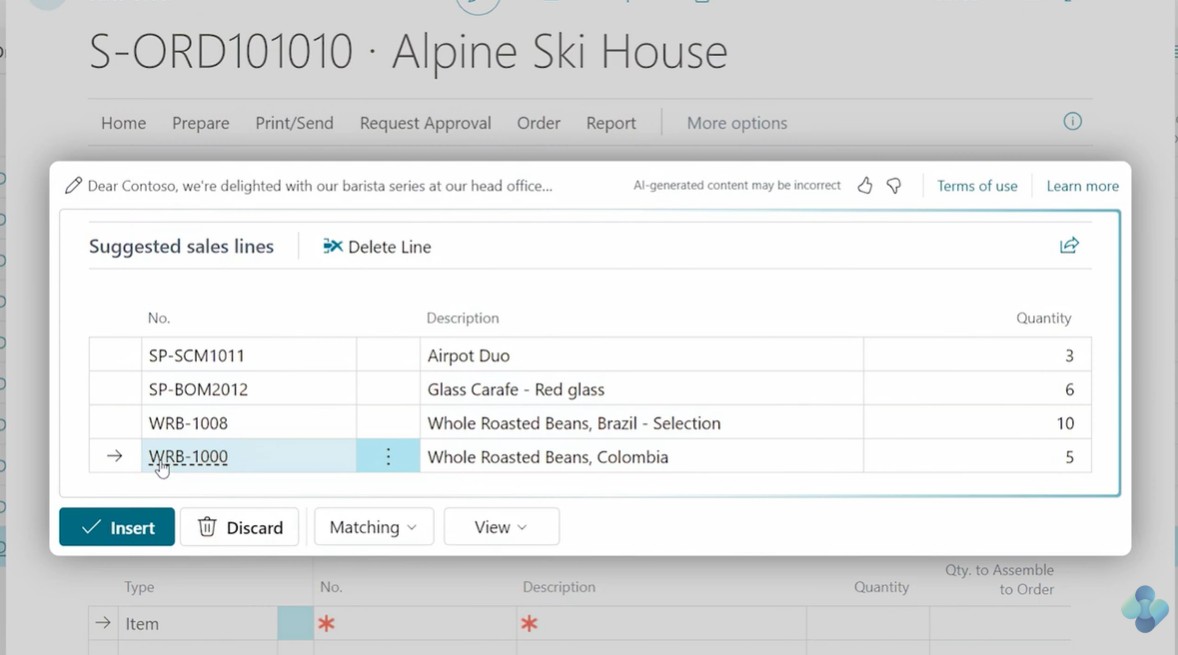The image size is (1178, 655).
Task: Give thumbs down to the AI-generated content
Action: pos(894,185)
